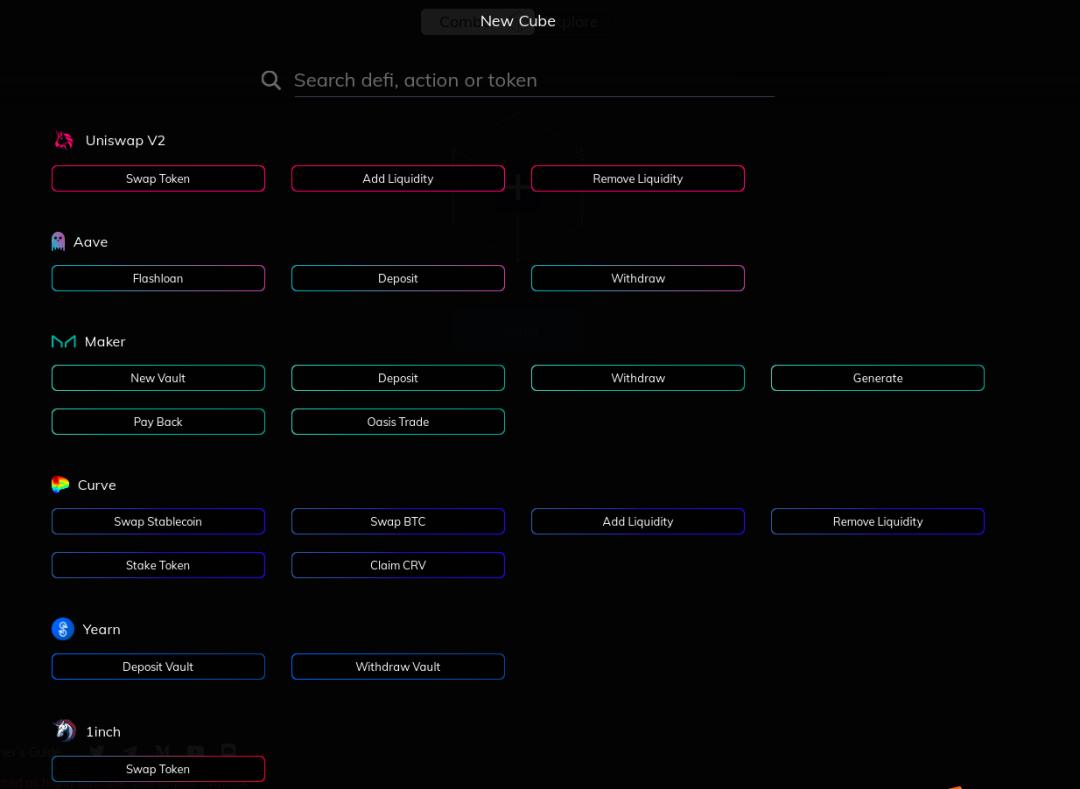
Task: Click the Maker logo icon
Action: coord(64,341)
